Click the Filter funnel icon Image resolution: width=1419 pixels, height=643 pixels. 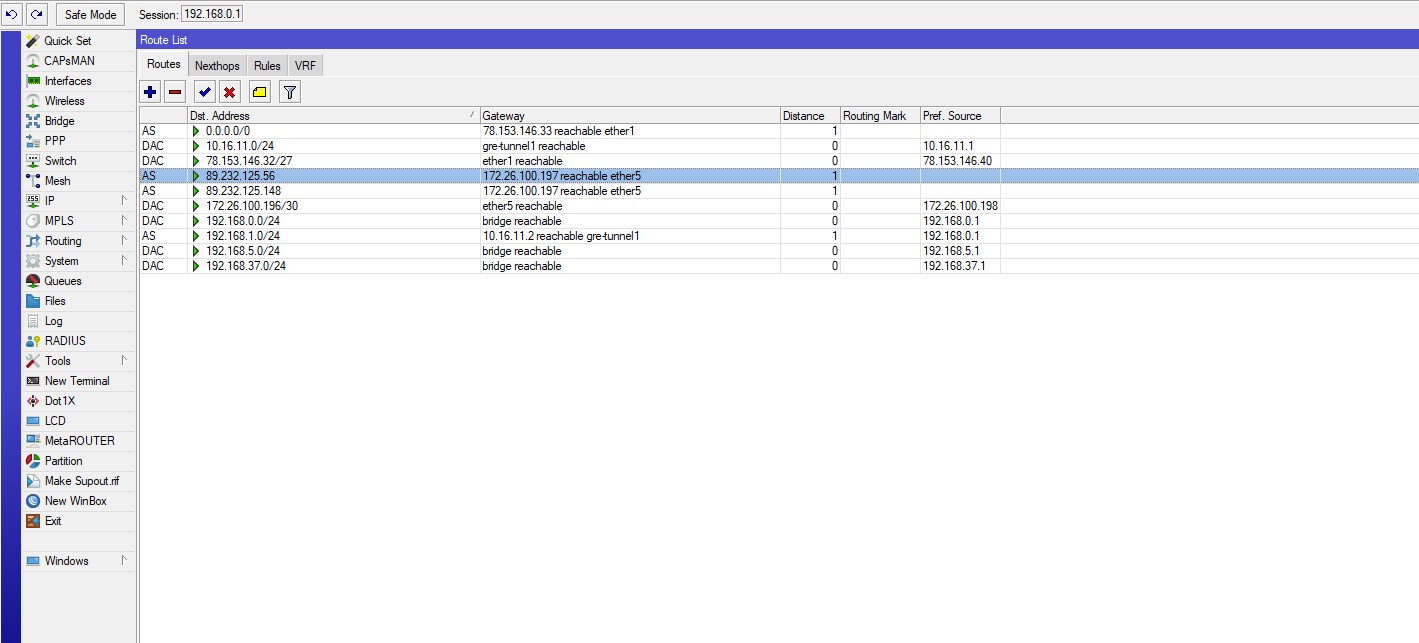[290, 92]
